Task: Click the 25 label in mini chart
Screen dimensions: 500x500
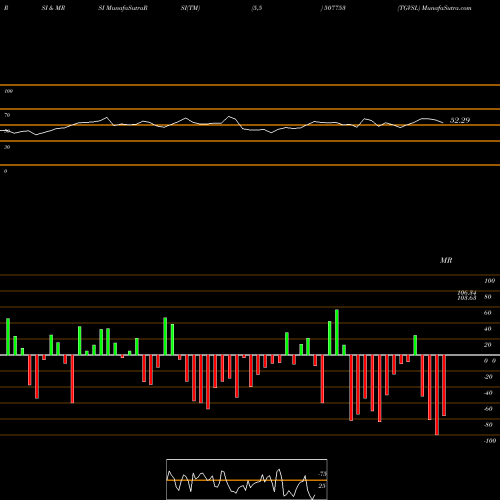Action: [322, 486]
